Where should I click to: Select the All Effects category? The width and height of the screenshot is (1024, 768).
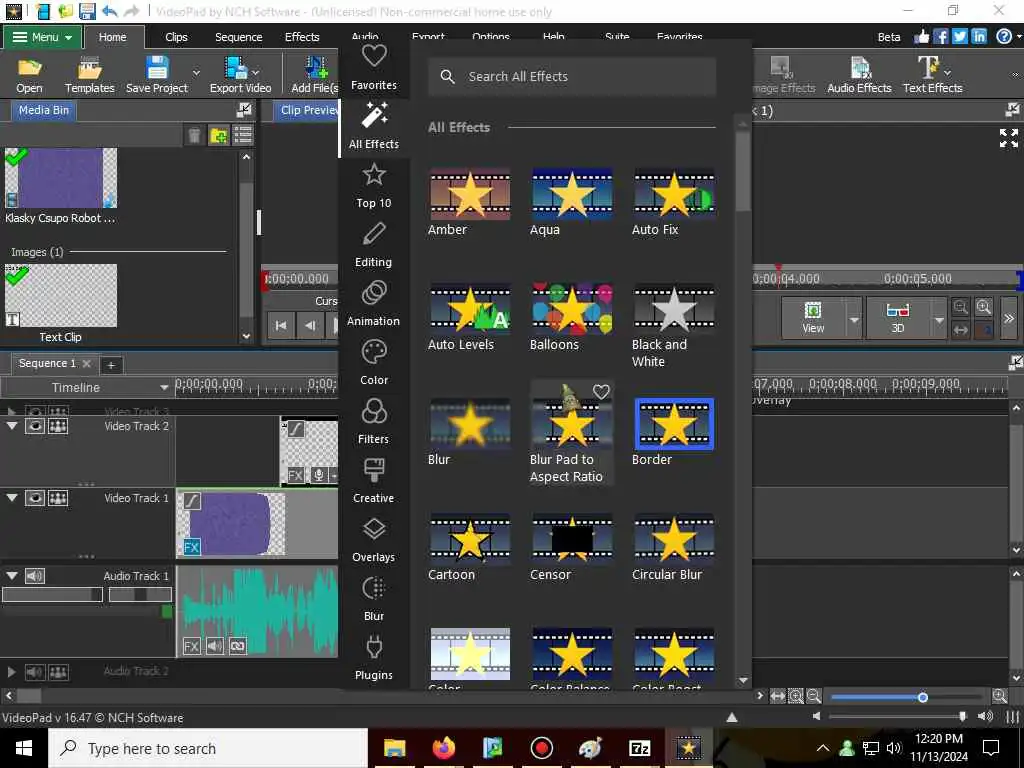pos(374,127)
